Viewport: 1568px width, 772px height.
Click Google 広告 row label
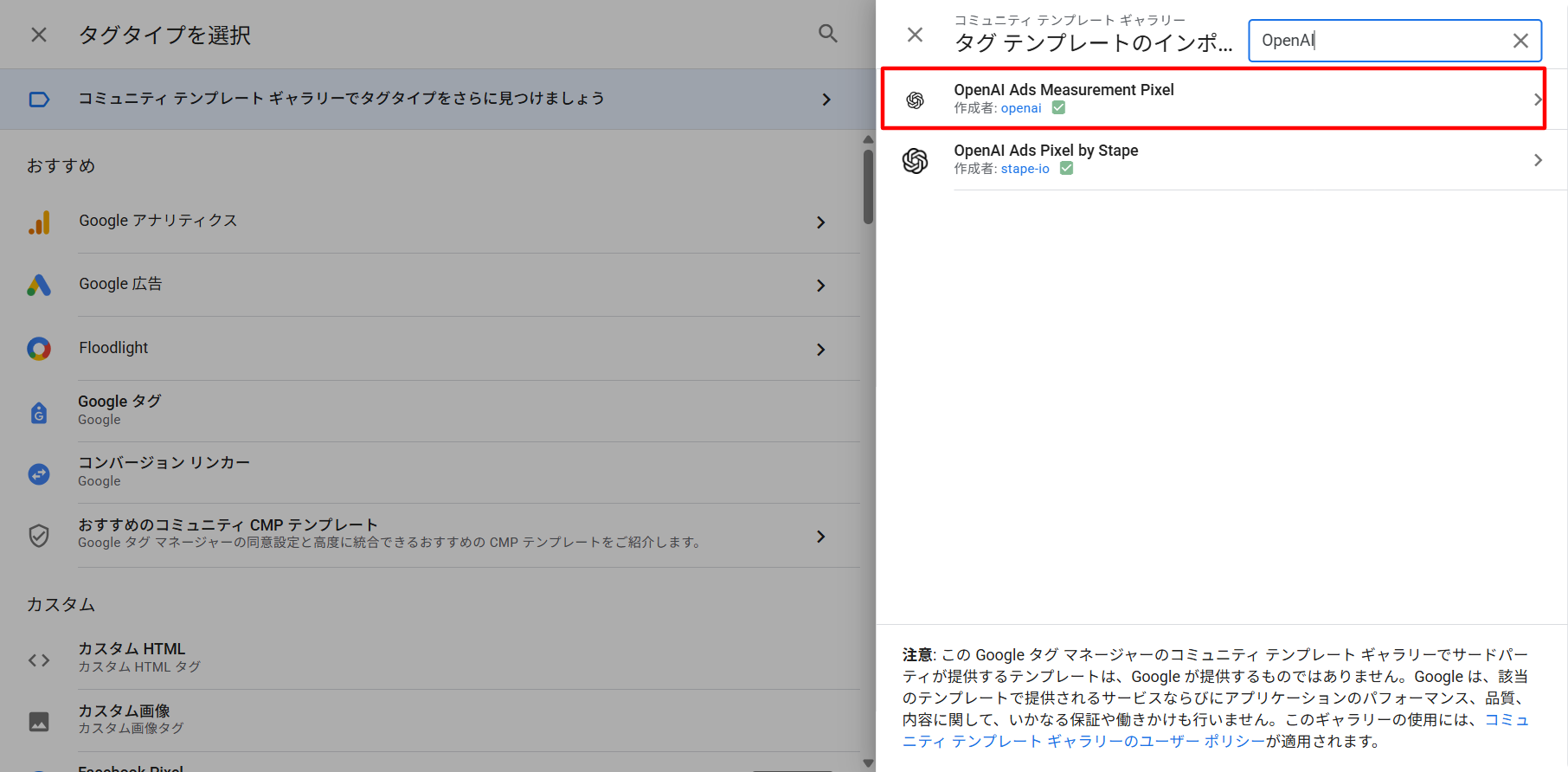point(120,284)
